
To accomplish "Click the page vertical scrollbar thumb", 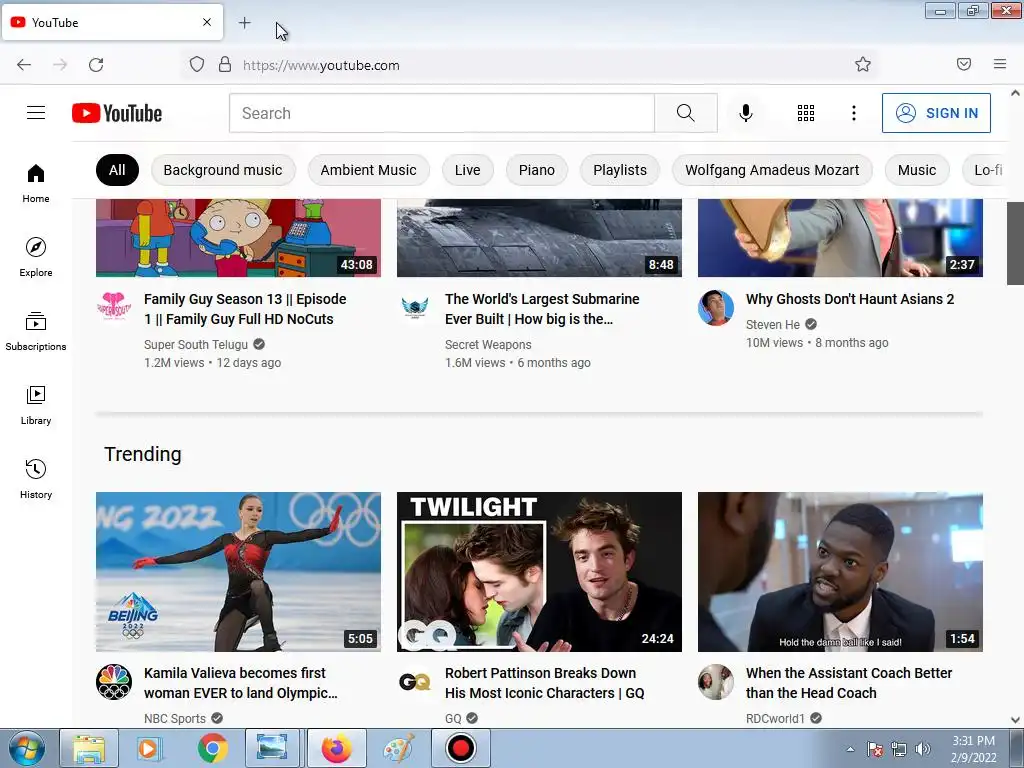I will [1015, 243].
